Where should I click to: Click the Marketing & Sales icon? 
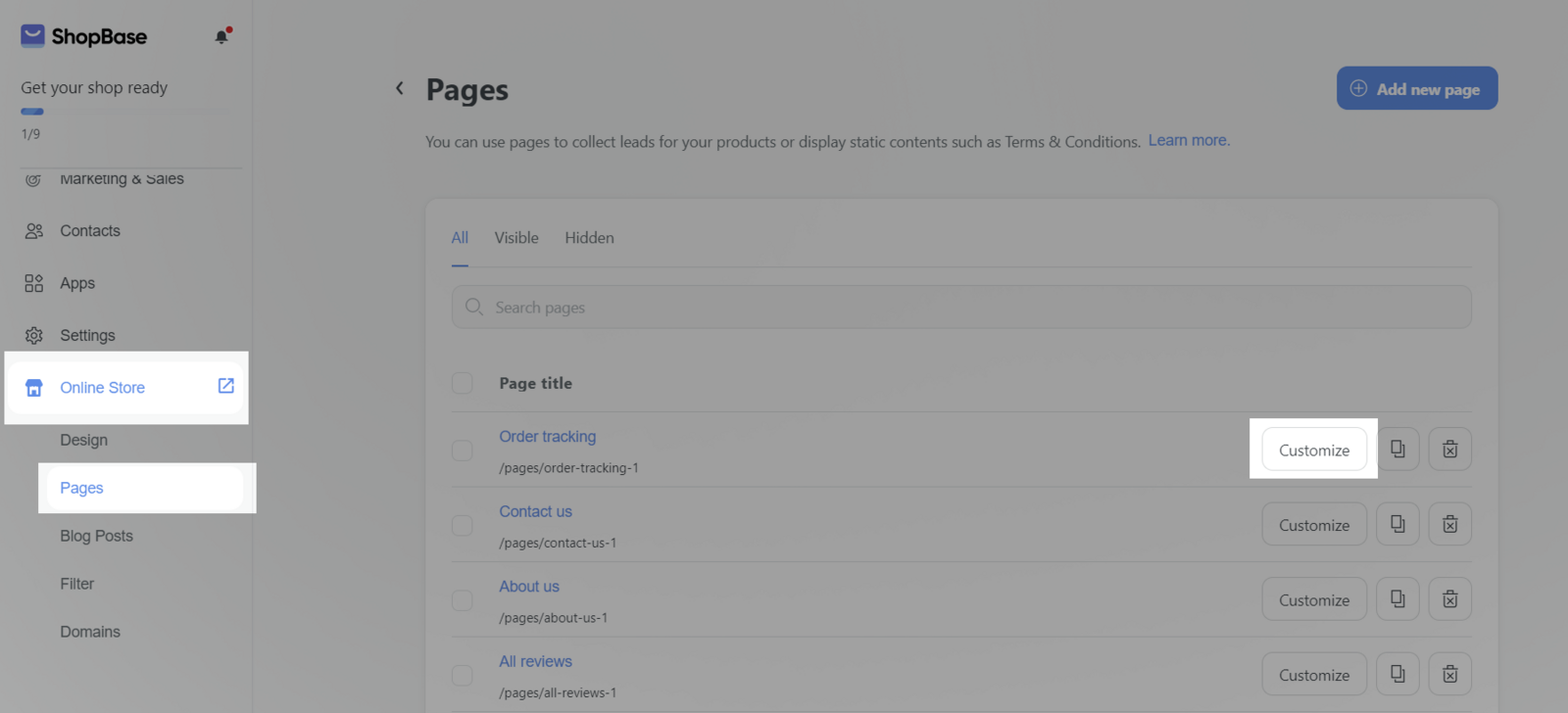33,179
